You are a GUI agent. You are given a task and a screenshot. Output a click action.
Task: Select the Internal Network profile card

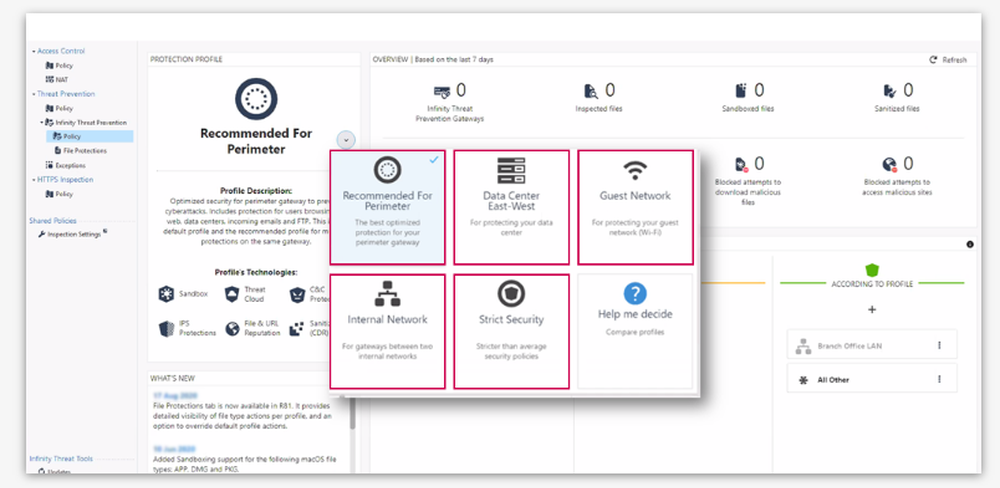pyautogui.click(x=387, y=331)
